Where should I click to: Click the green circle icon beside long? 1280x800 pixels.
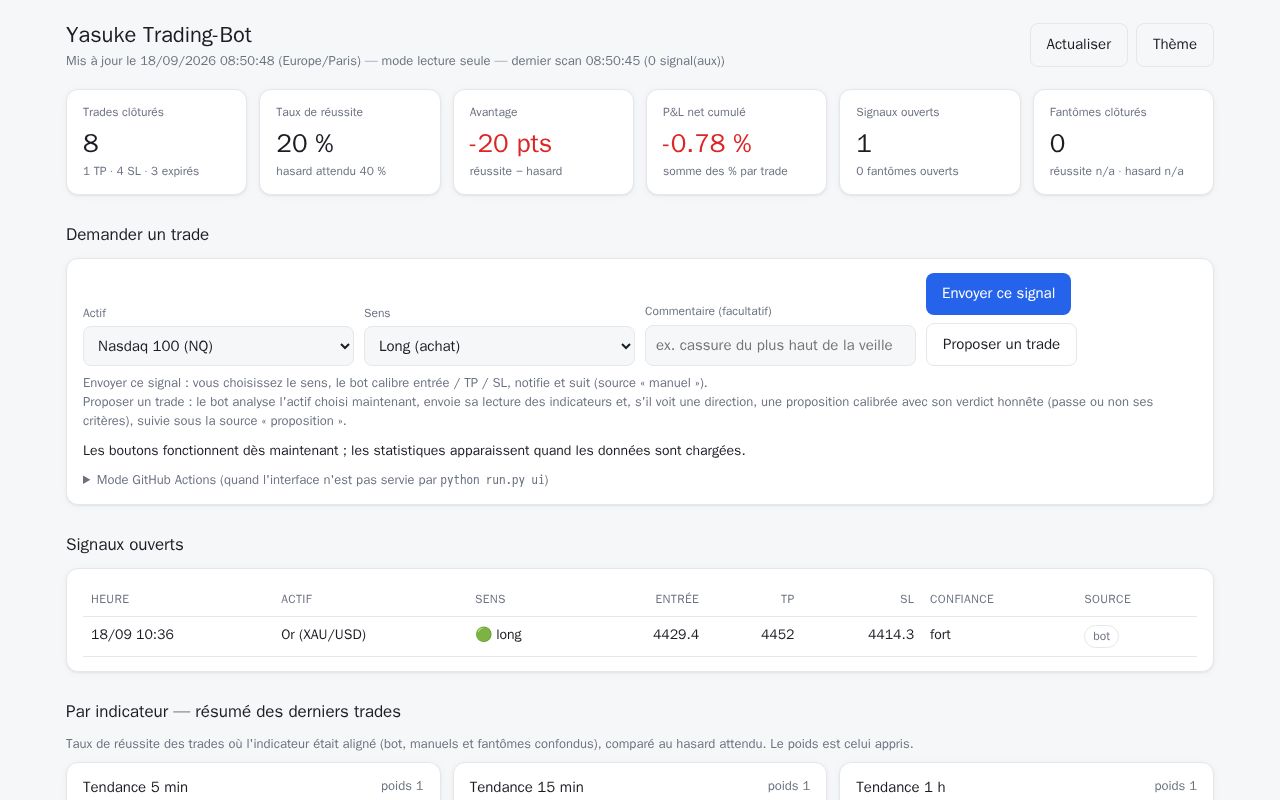coord(484,635)
